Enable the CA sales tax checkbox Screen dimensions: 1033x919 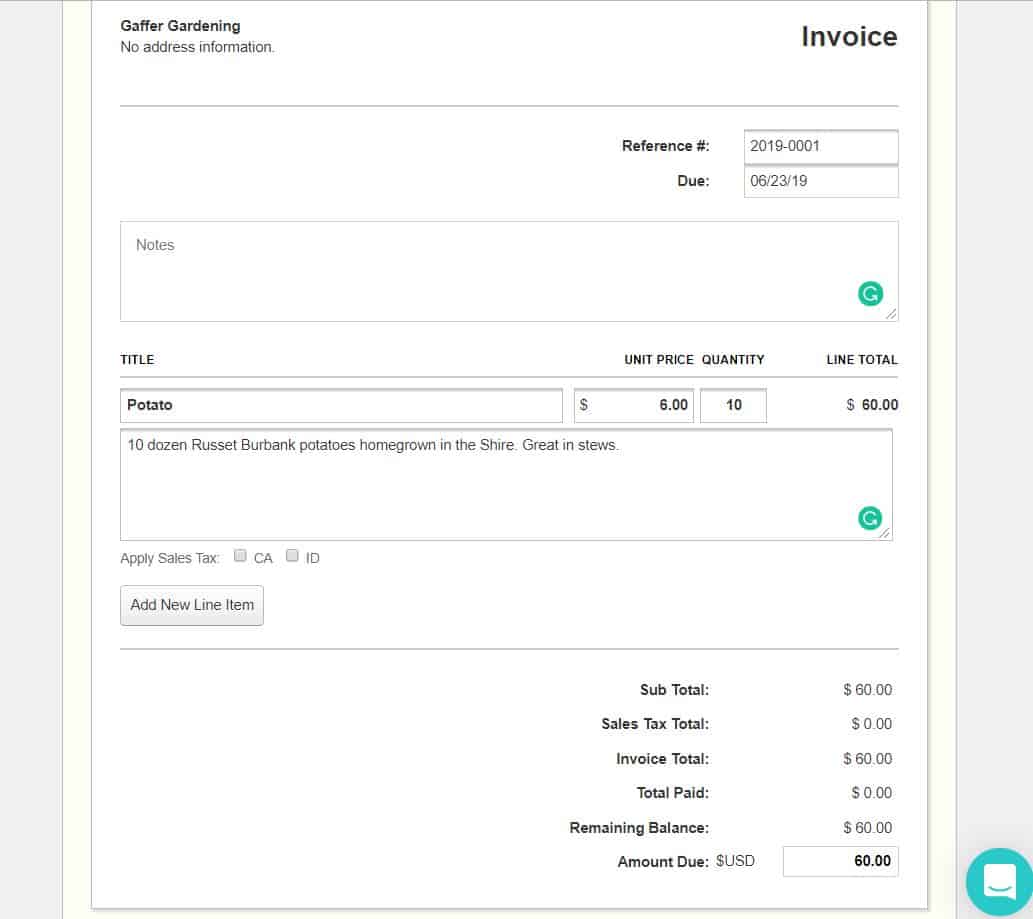[x=240, y=556]
